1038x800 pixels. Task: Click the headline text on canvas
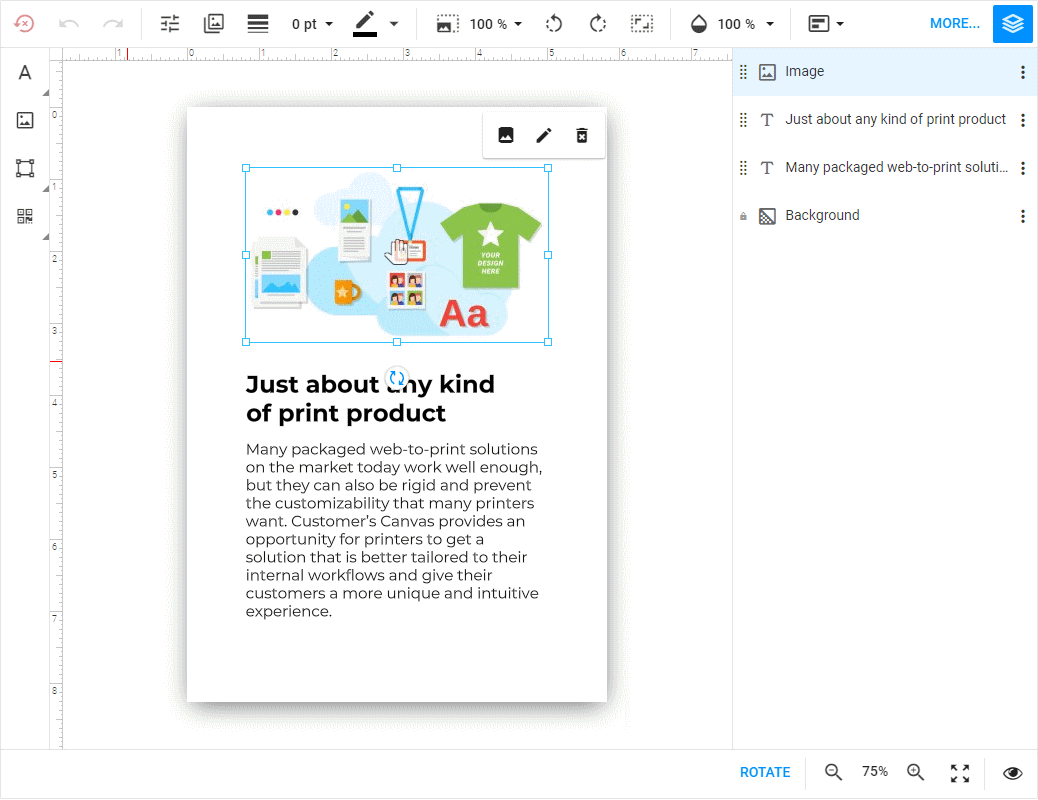pyautogui.click(x=370, y=399)
